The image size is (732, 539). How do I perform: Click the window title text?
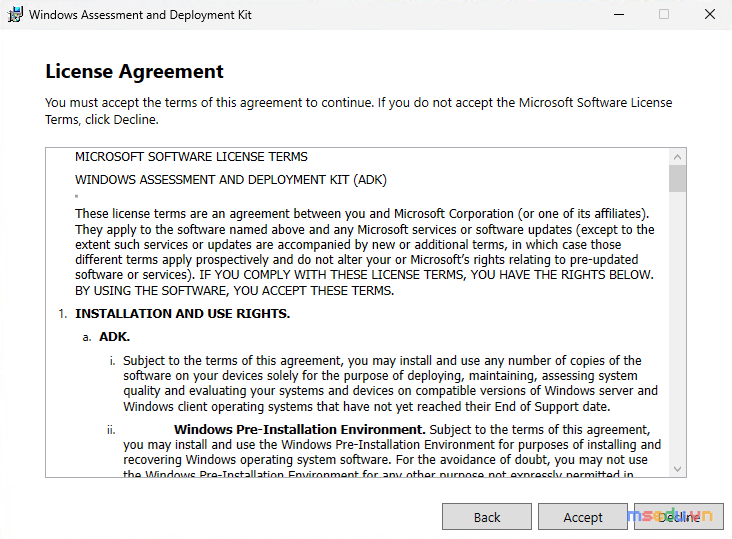coord(140,15)
